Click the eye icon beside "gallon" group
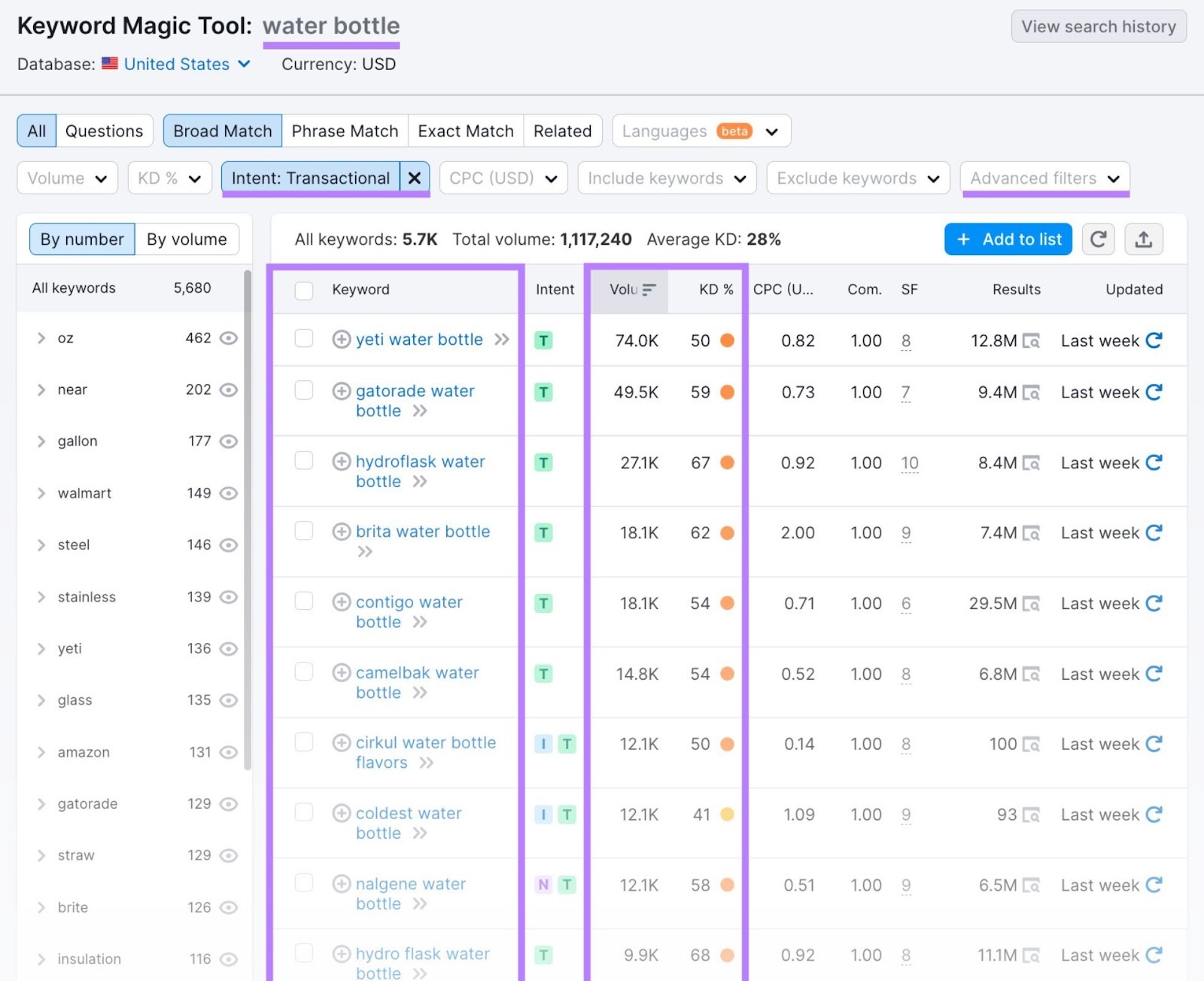 coord(229,441)
